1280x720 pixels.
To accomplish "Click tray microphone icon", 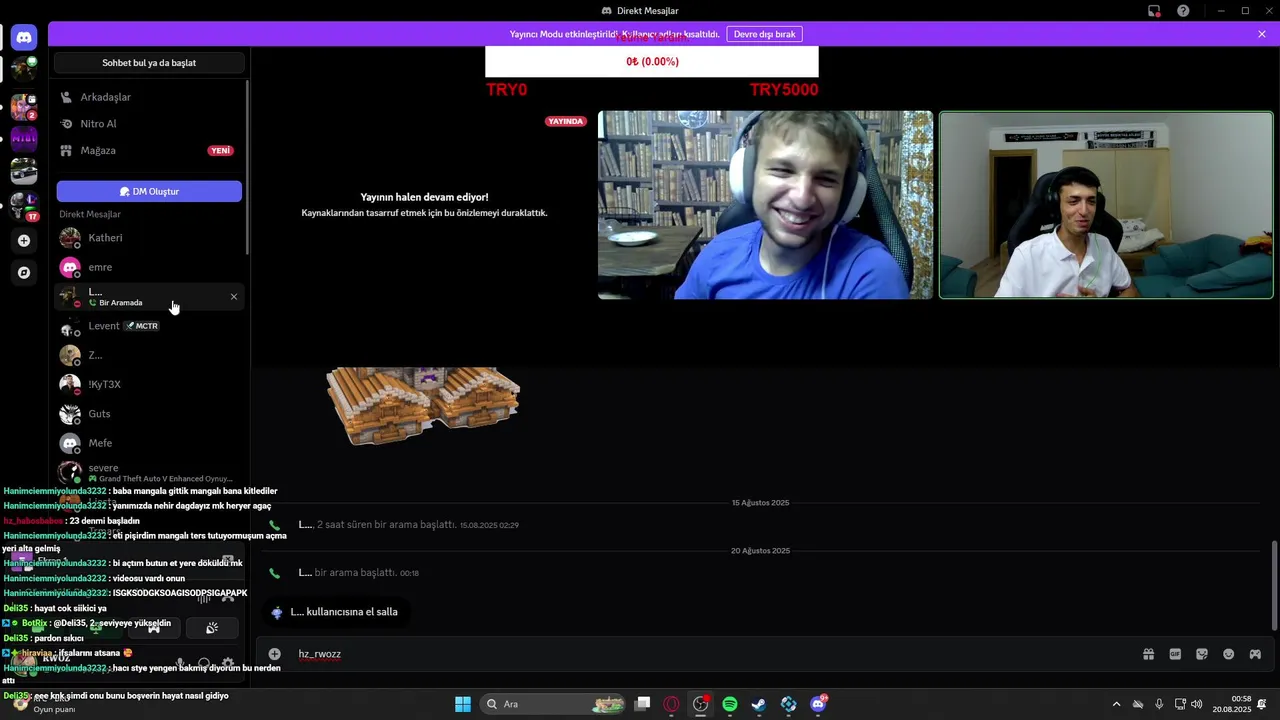I will coord(1159,704).
